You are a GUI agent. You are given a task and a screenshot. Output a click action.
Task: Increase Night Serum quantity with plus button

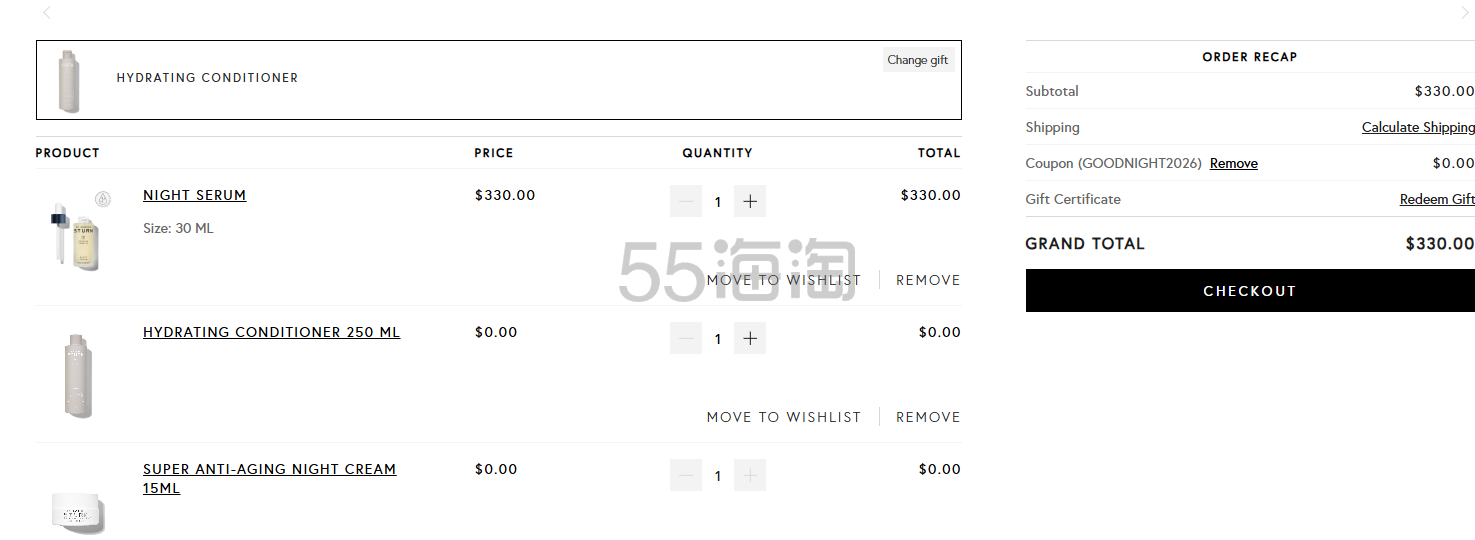click(750, 201)
